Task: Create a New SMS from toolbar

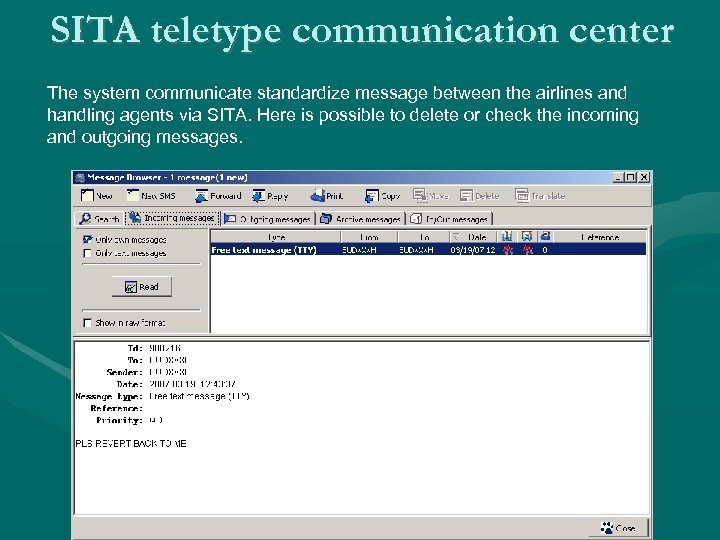Action: pyautogui.click(x=152, y=196)
